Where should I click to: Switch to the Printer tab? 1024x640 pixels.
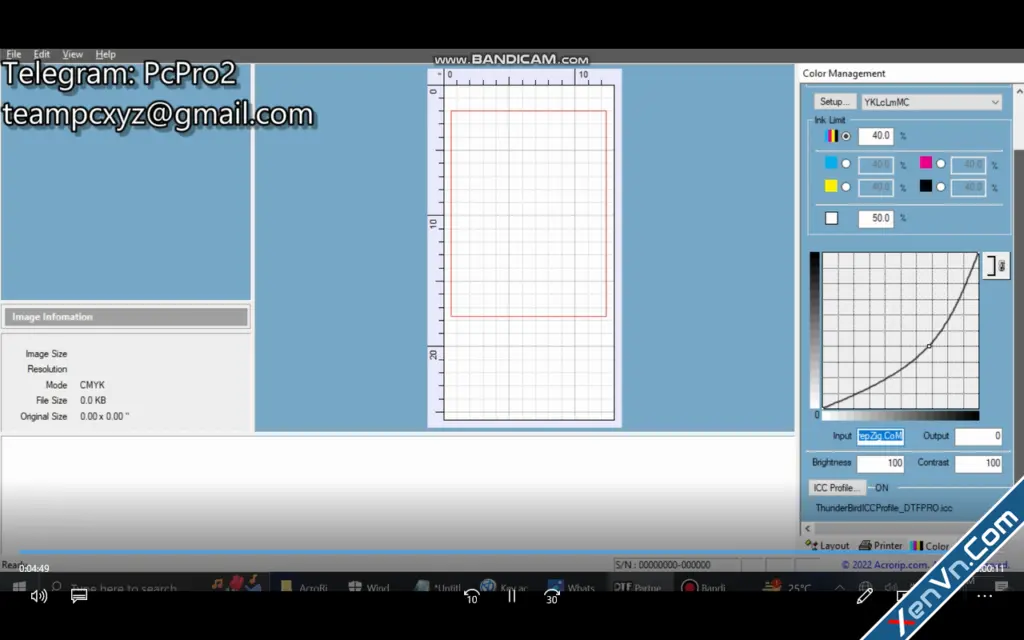click(x=880, y=545)
